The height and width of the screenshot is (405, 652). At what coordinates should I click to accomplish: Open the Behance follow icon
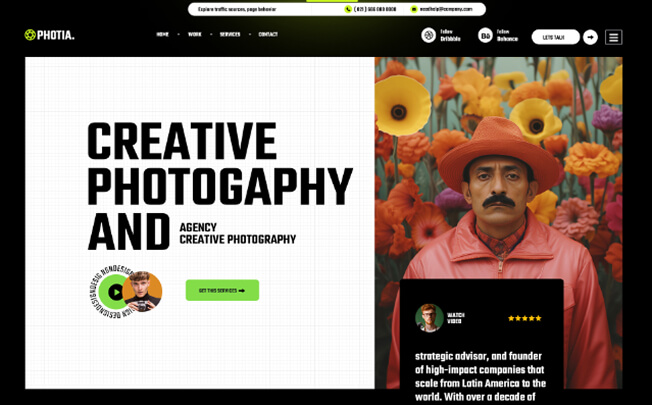485,36
